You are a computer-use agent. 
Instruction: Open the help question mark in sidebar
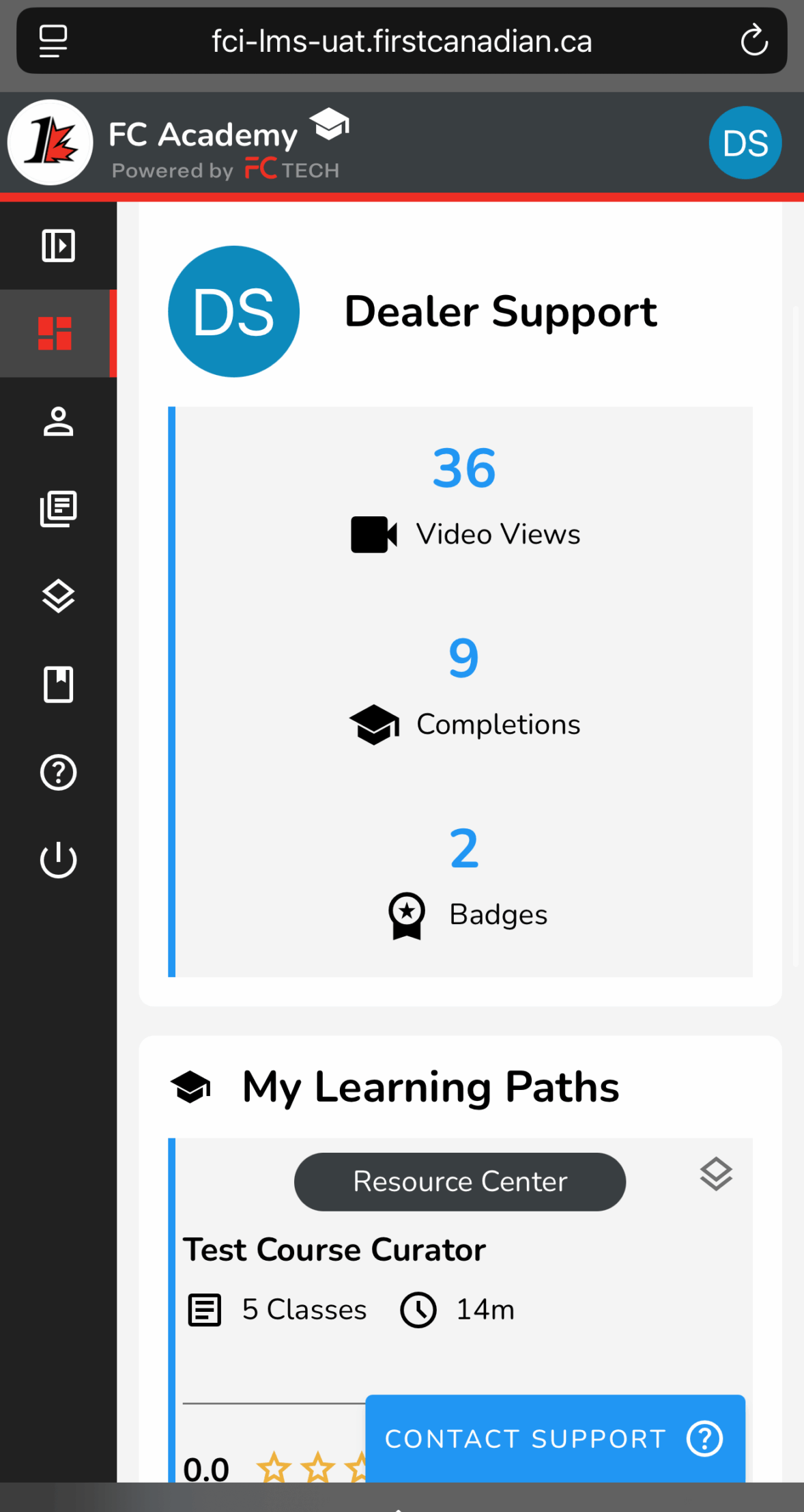(58, 772)
